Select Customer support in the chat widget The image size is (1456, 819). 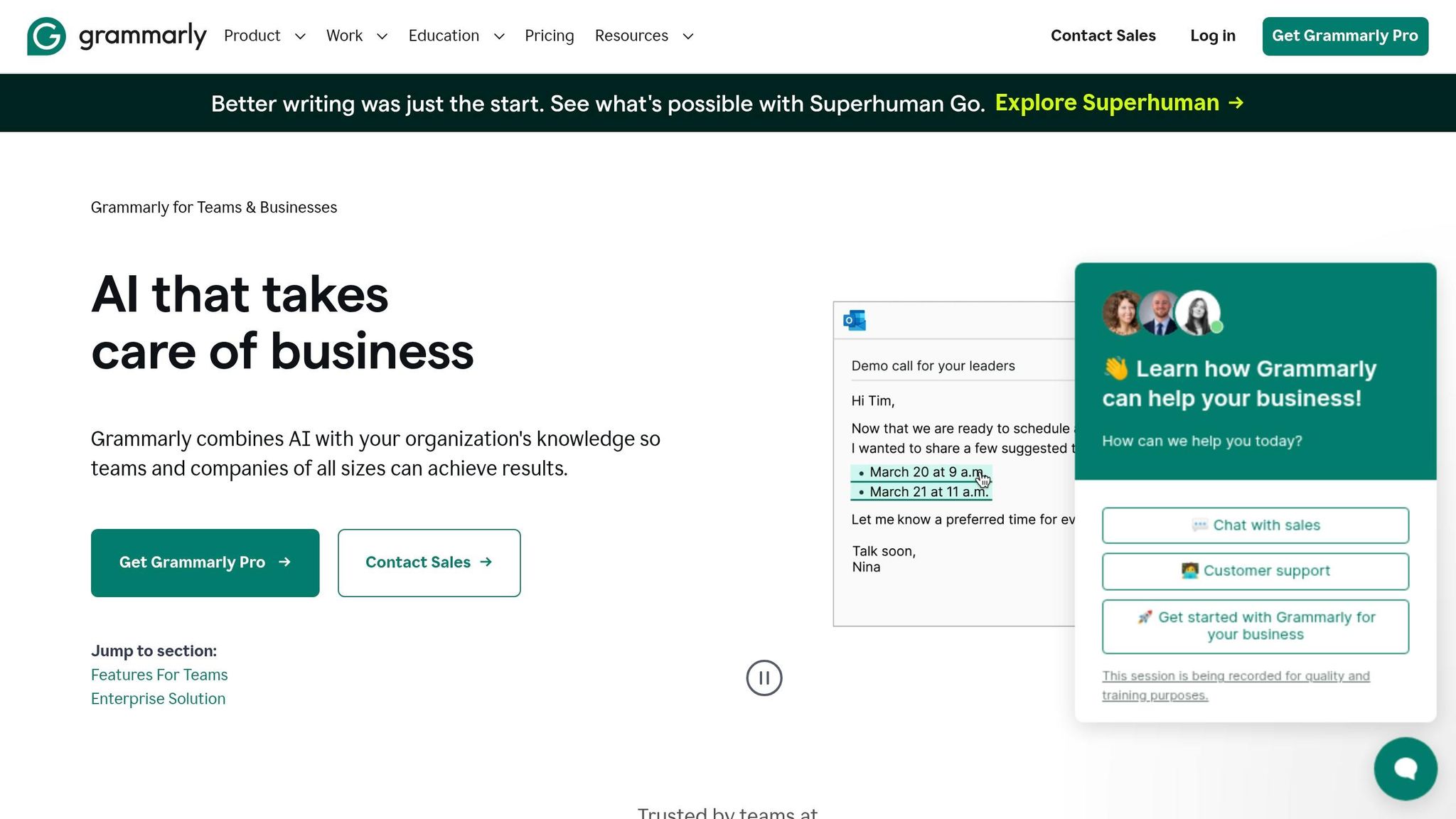pyautogui.click(x=1256, y=571)
